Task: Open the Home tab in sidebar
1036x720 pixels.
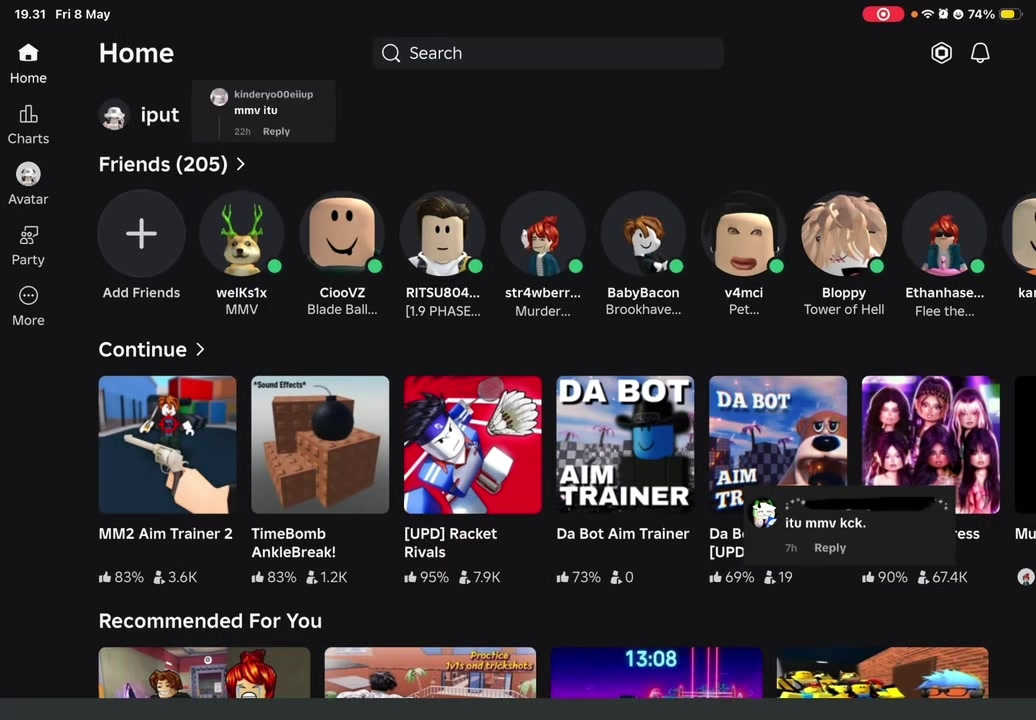Action: pos(28,63)
